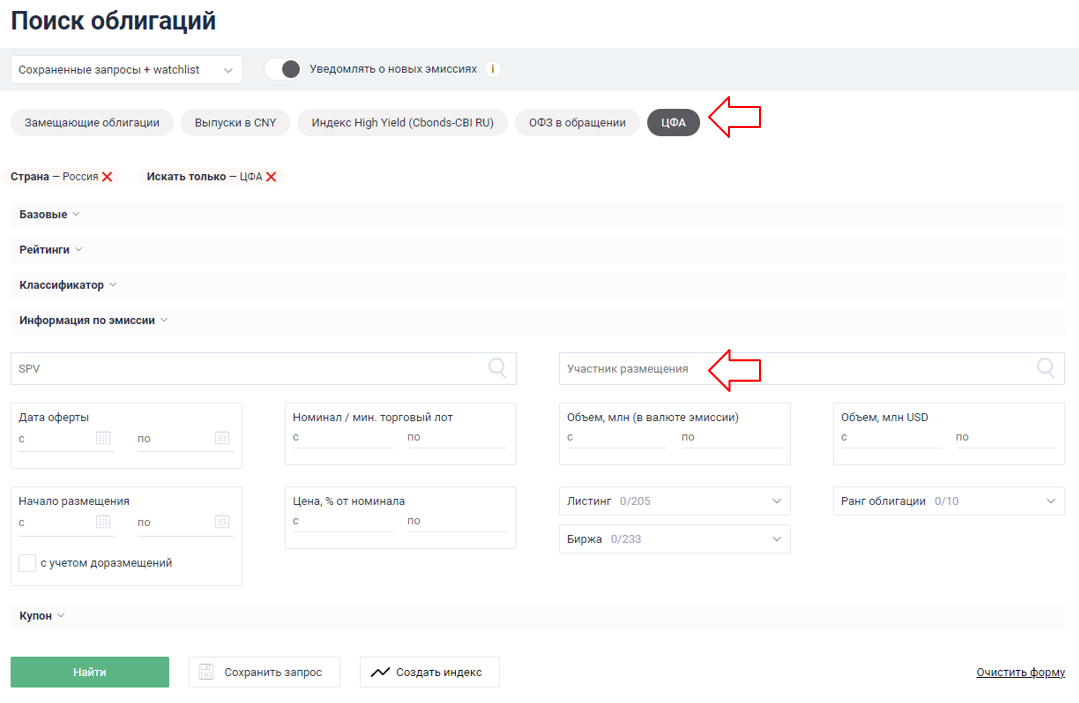This screenshot has height=703, width=1079.
Task: Click the info icon next to notification toggle
Action: (493, 69)
